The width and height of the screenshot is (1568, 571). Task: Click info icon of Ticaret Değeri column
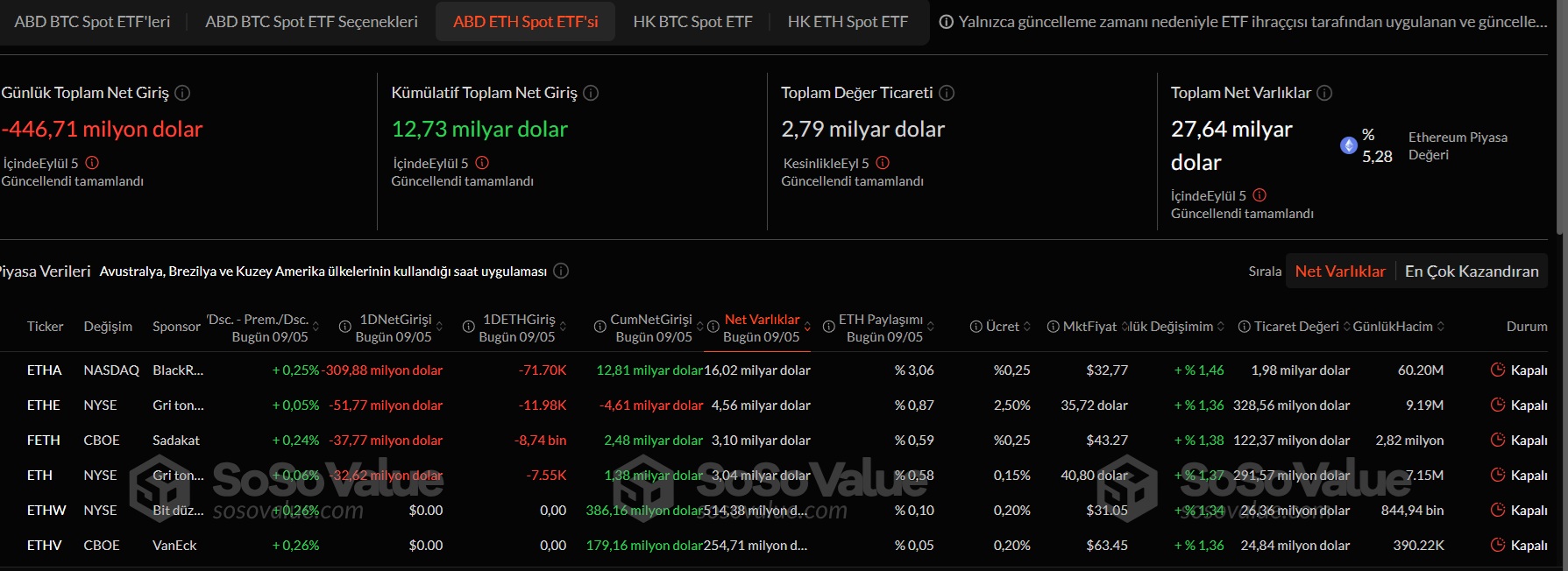[x=1244, y=327]
